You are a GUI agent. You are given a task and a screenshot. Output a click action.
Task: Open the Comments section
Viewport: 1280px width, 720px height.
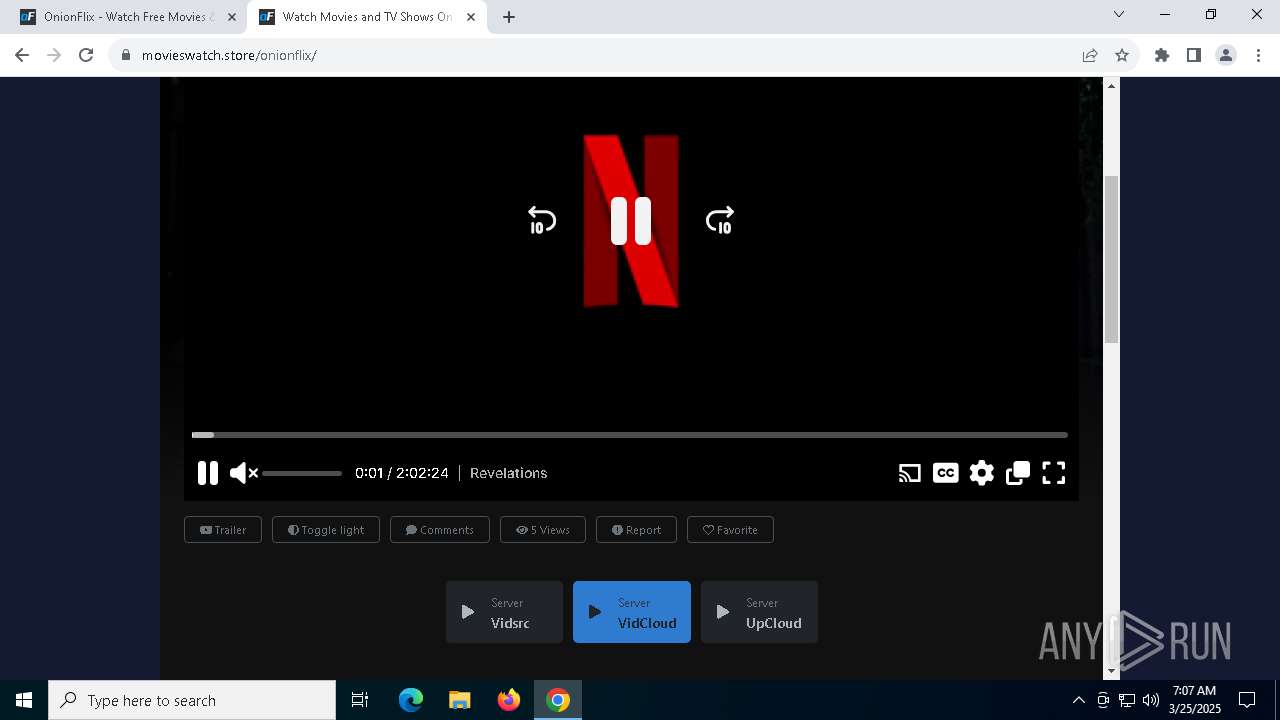(x=440, y=530)
